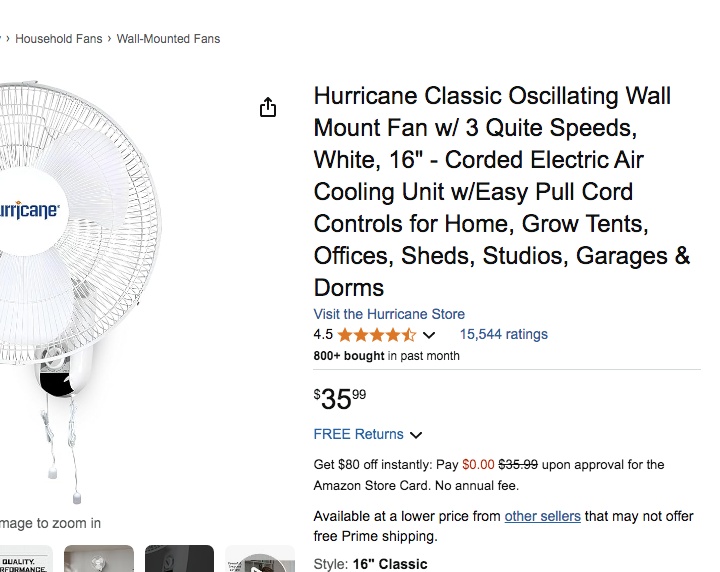Screen dimensions: 720x572
Task: Expand the rating breakdown chevron after the stars
Action: click(x=429, y=335)
